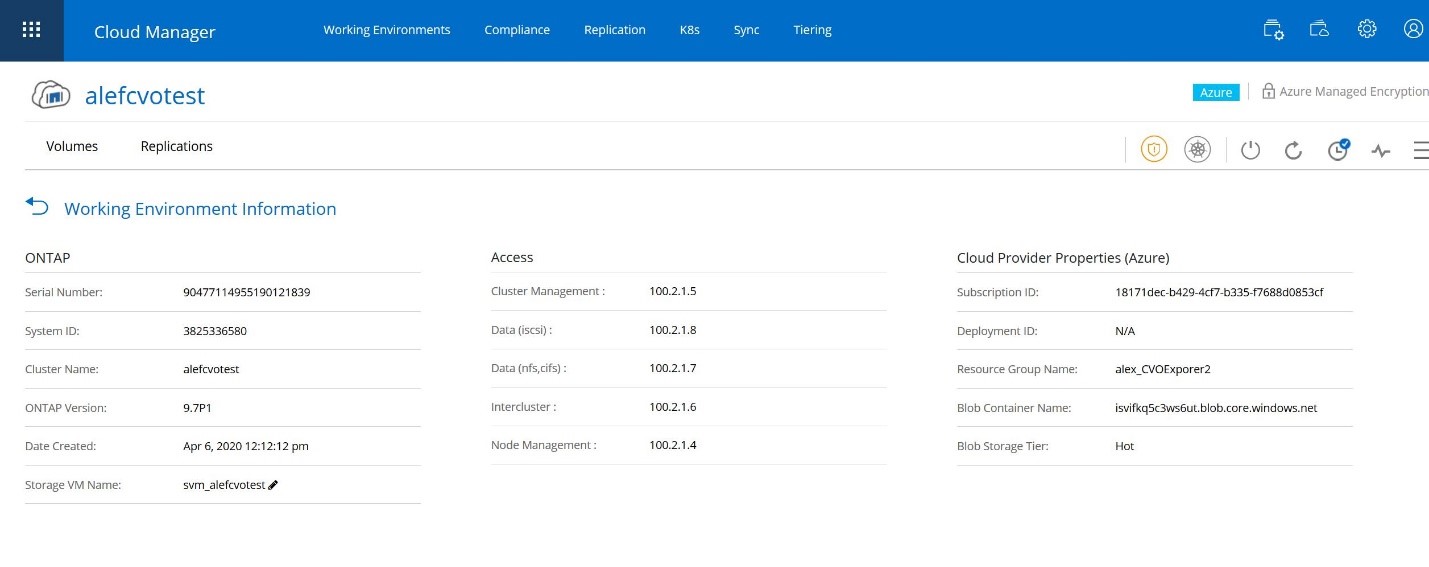The width and height of the screenshot is (1429, 567).
Task: Open the app switcher grid icon
Action: point(31,30)
